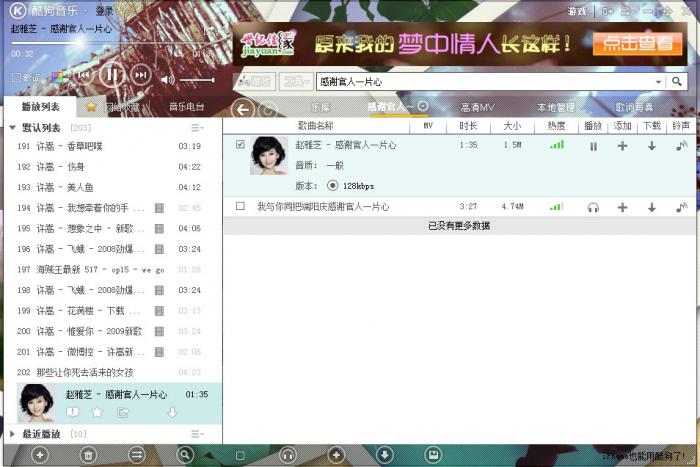
Task: Toggle the bottom bar select-all checkbox
Action: coord(240,455)
